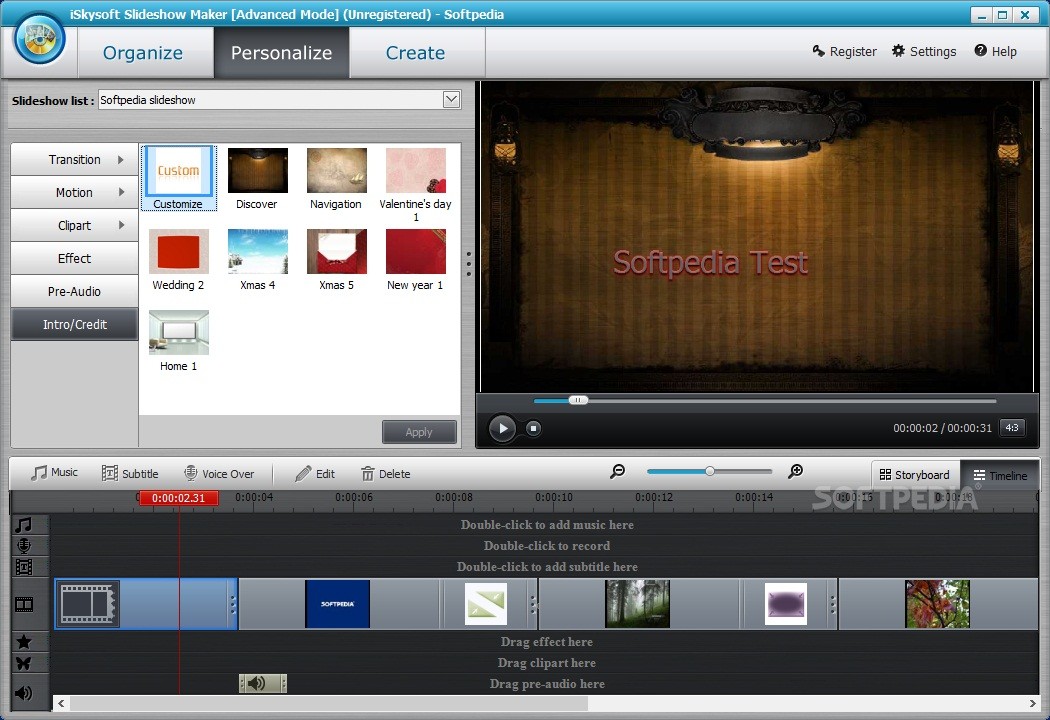Select the green diagonal transition thumbnail
This screenshot has height=720, width=1050.
click(x=486, y=604)
